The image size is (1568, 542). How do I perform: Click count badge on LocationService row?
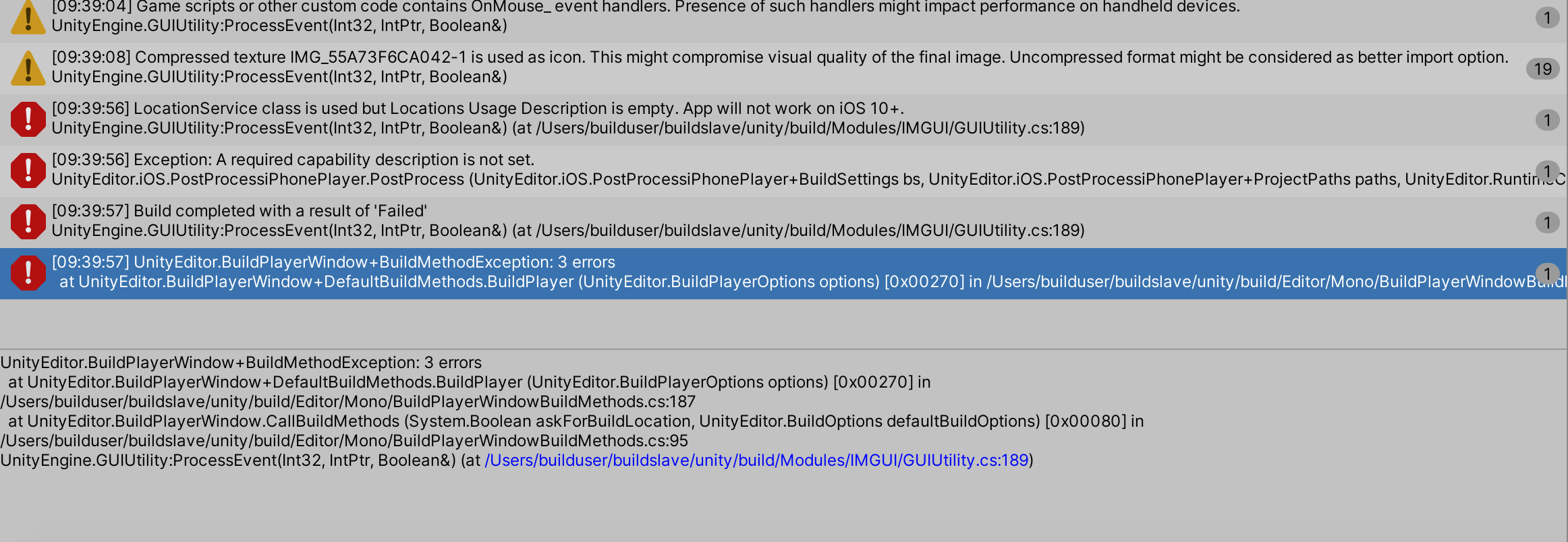(1547, 120)
